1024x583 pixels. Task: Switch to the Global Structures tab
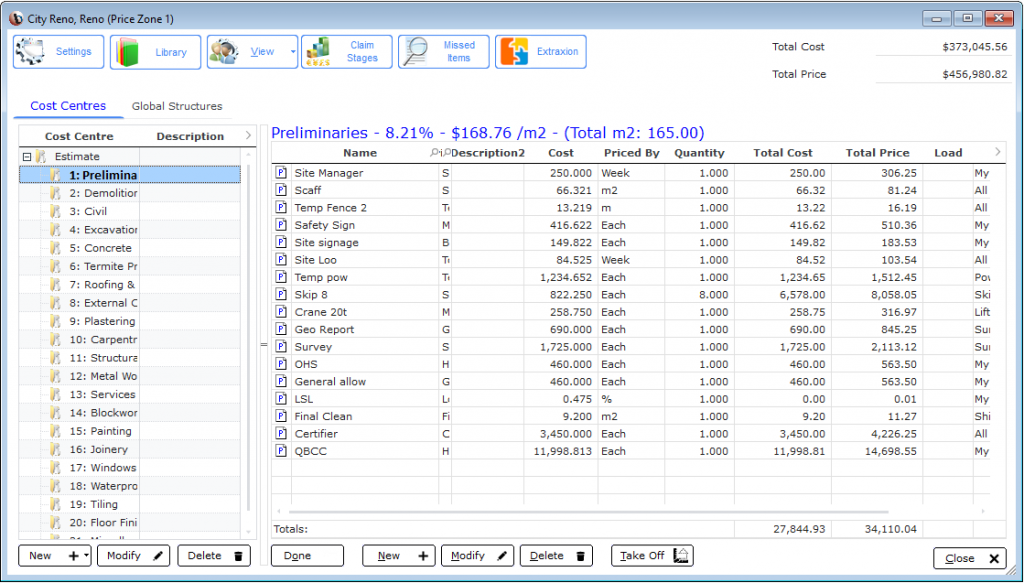[x=177, y=106]
